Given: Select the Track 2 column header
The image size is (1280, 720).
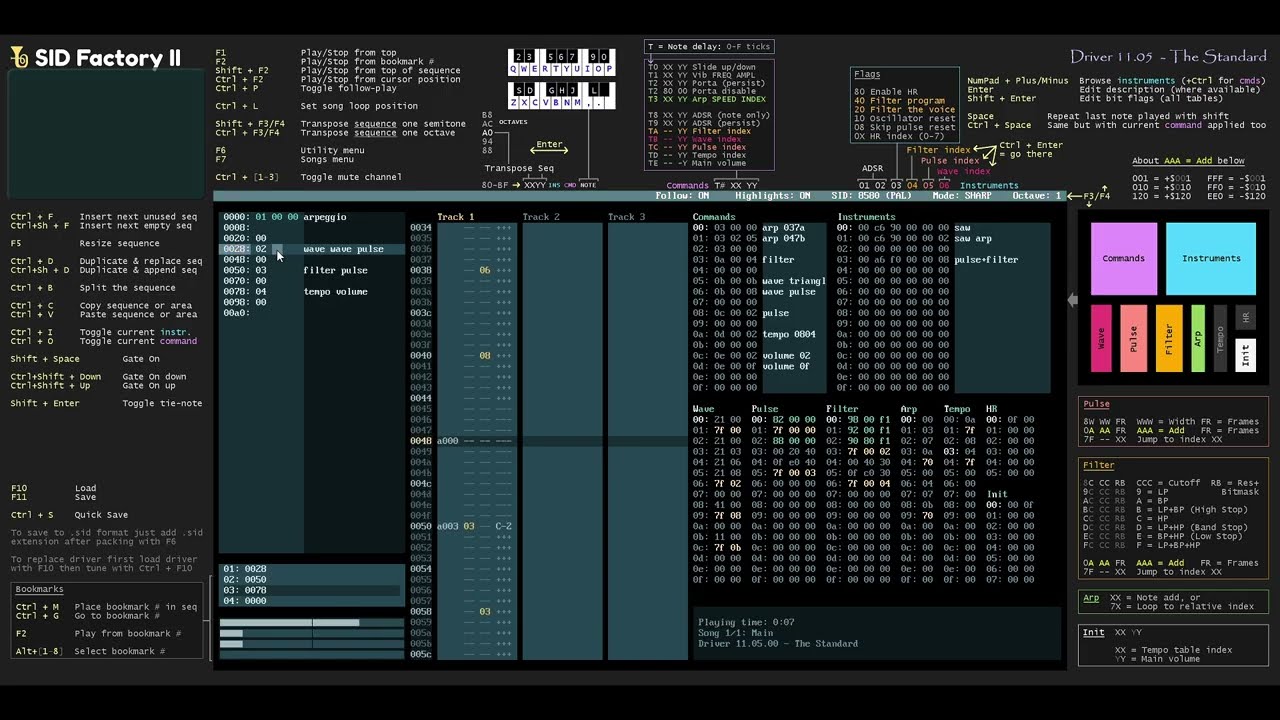Looking at the screenshot, I should (x=541, y=217).
